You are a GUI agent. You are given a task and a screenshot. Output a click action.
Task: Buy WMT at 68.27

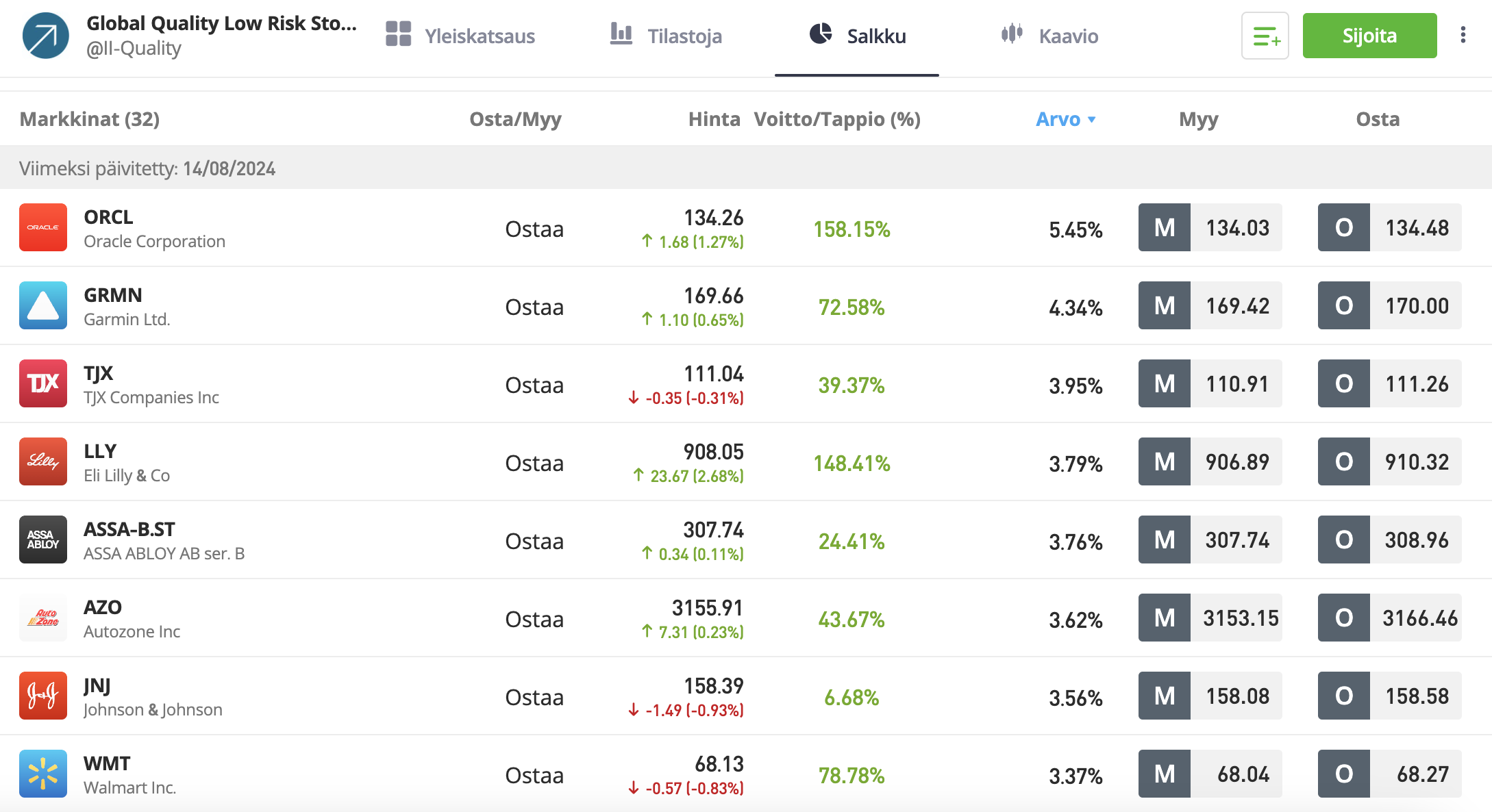click(1389, 774)
